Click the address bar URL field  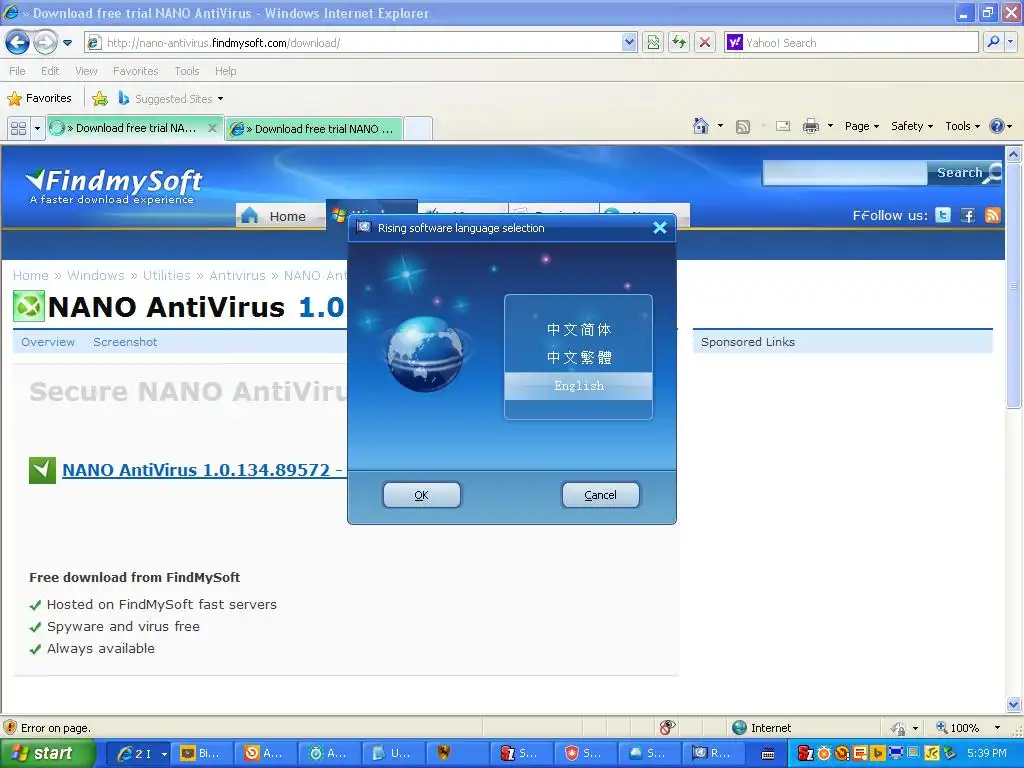[353, 43]
